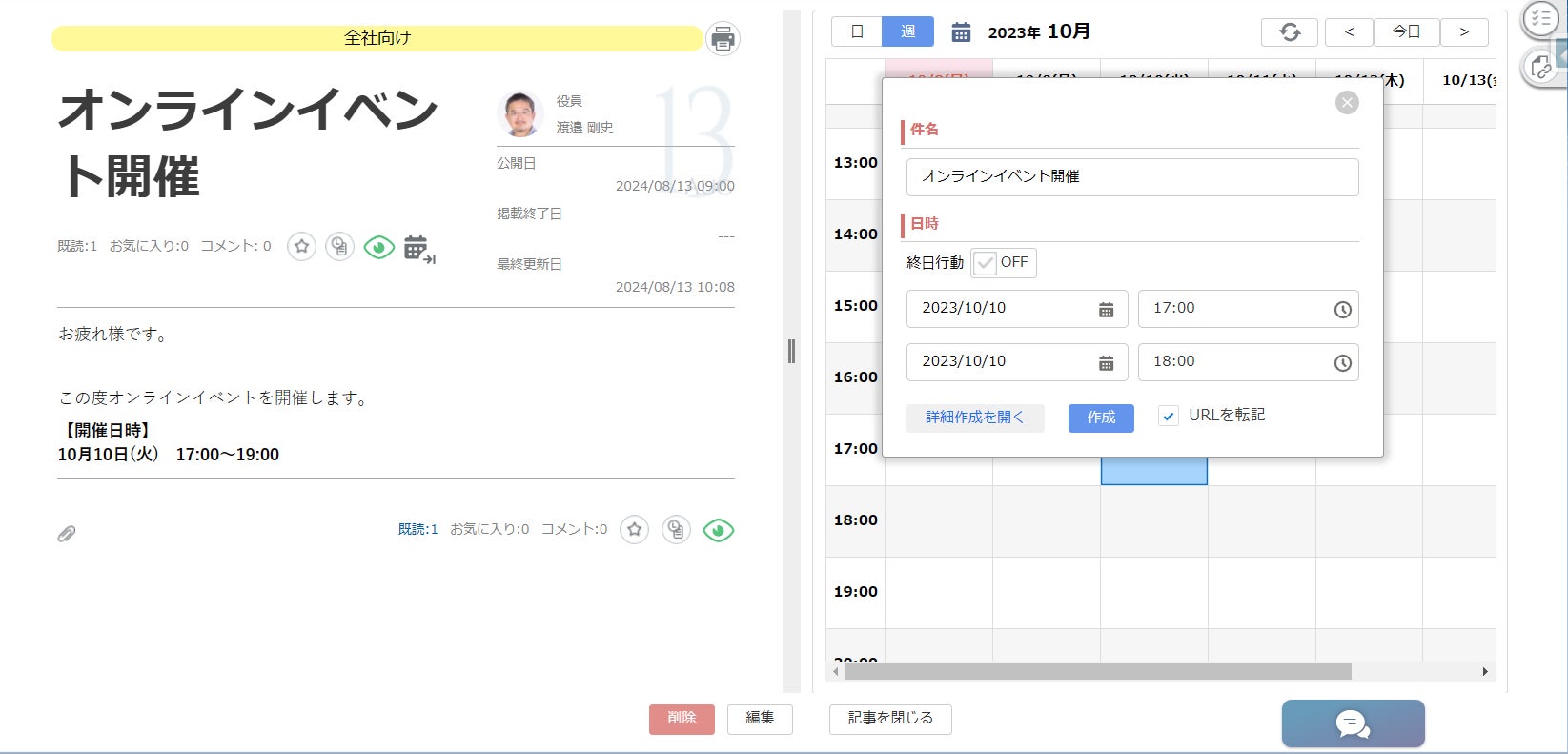1568x754 pixels.
Task: Toggle the 終日行動 OFF switch
Action: [x=1004, y=263]
